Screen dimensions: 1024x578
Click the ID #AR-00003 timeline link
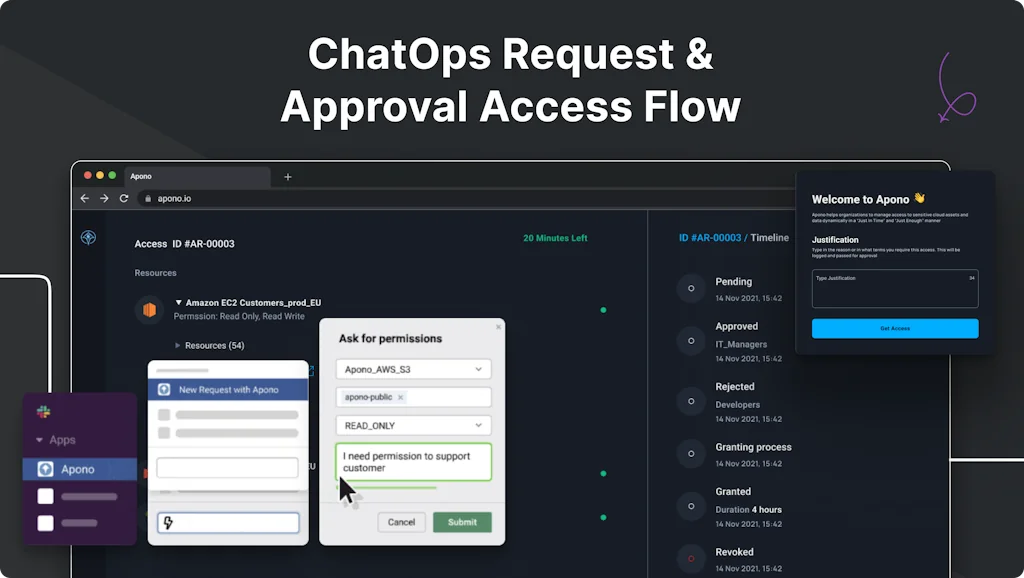click(710, 238)
